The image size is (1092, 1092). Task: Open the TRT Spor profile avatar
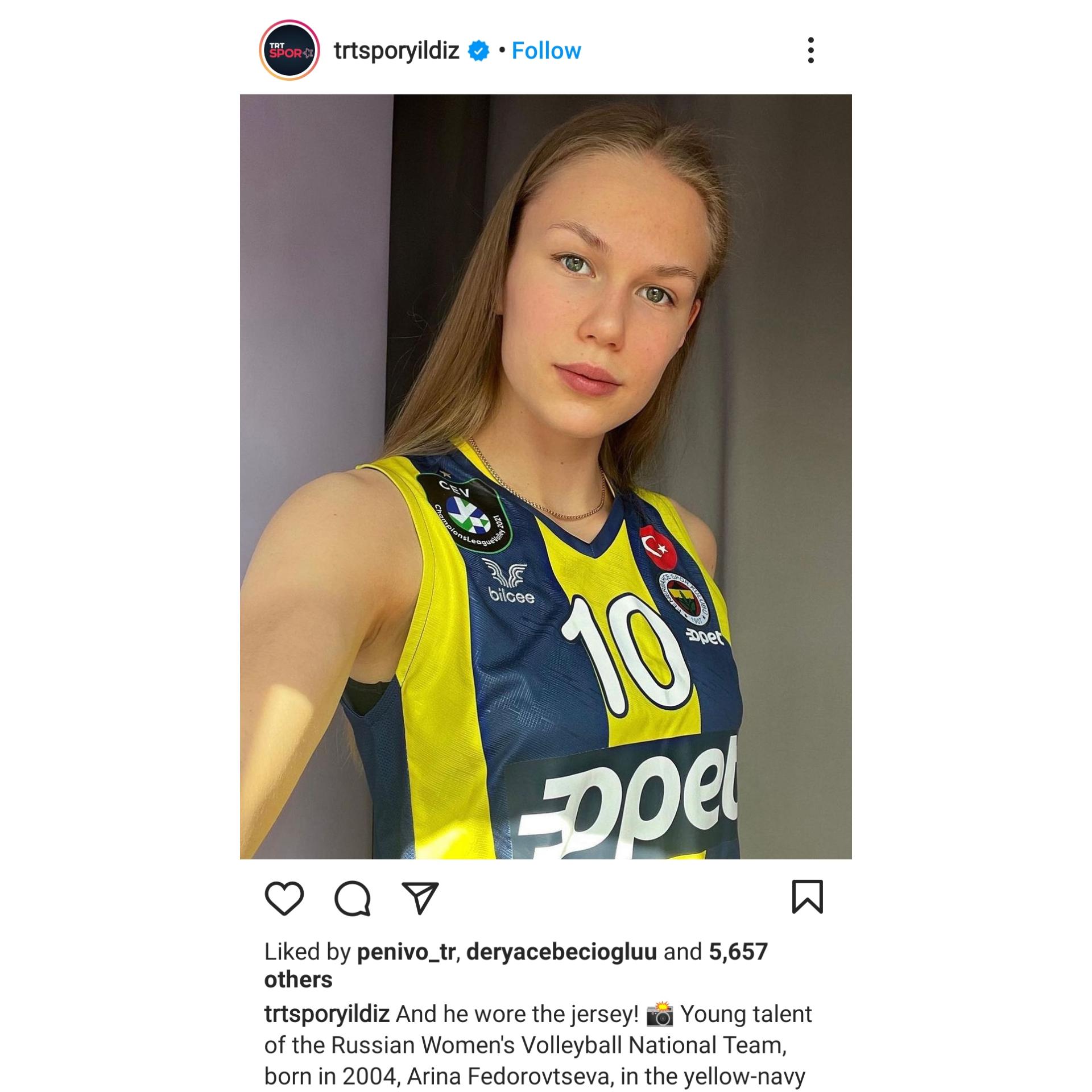pyautogui.click(x=289, y=51)
